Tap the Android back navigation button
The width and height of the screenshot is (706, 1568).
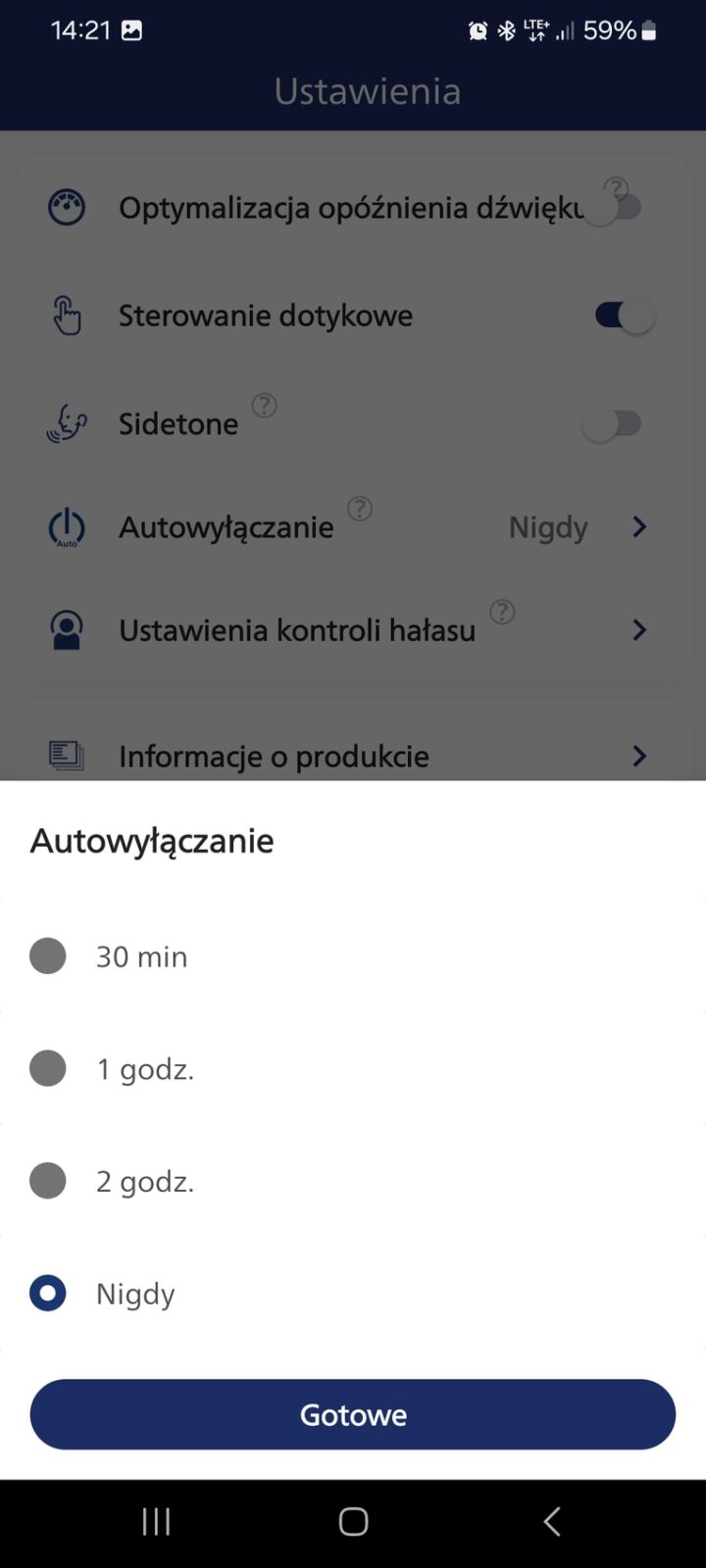pyautogui.click(x=551, y=1521)
